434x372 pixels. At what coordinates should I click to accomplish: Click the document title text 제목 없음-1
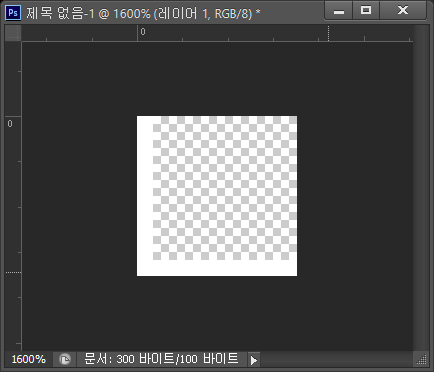[60, 13]
